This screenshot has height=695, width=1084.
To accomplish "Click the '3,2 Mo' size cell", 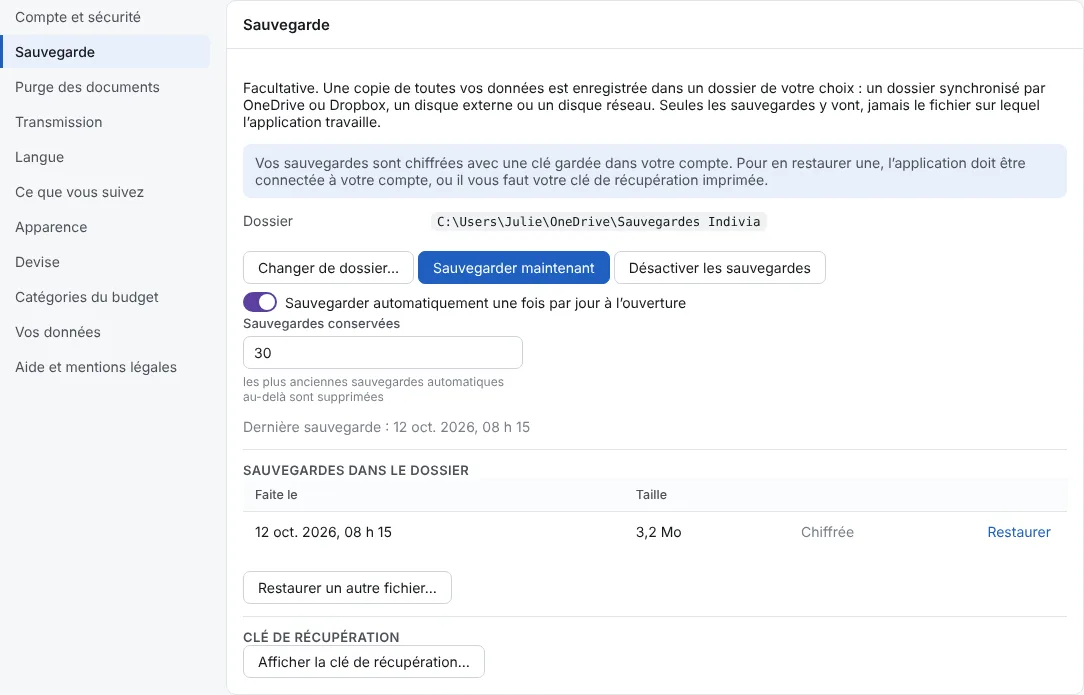I will (x=659, y=532).
